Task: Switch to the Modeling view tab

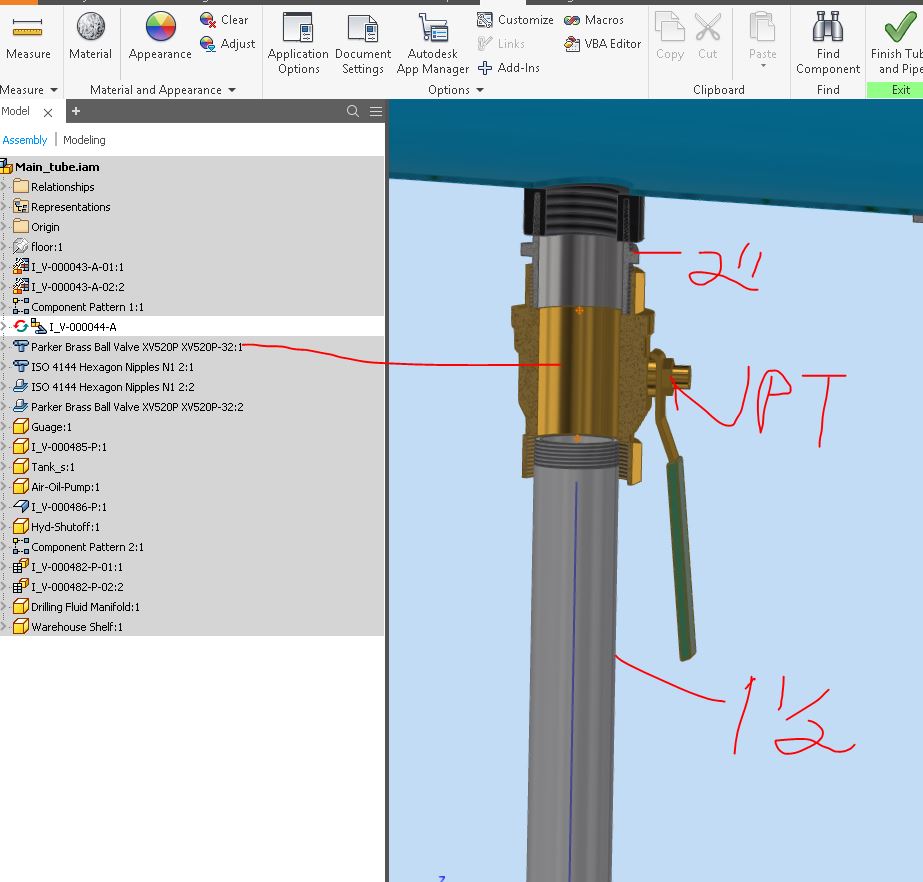Action: pos(84,140)
